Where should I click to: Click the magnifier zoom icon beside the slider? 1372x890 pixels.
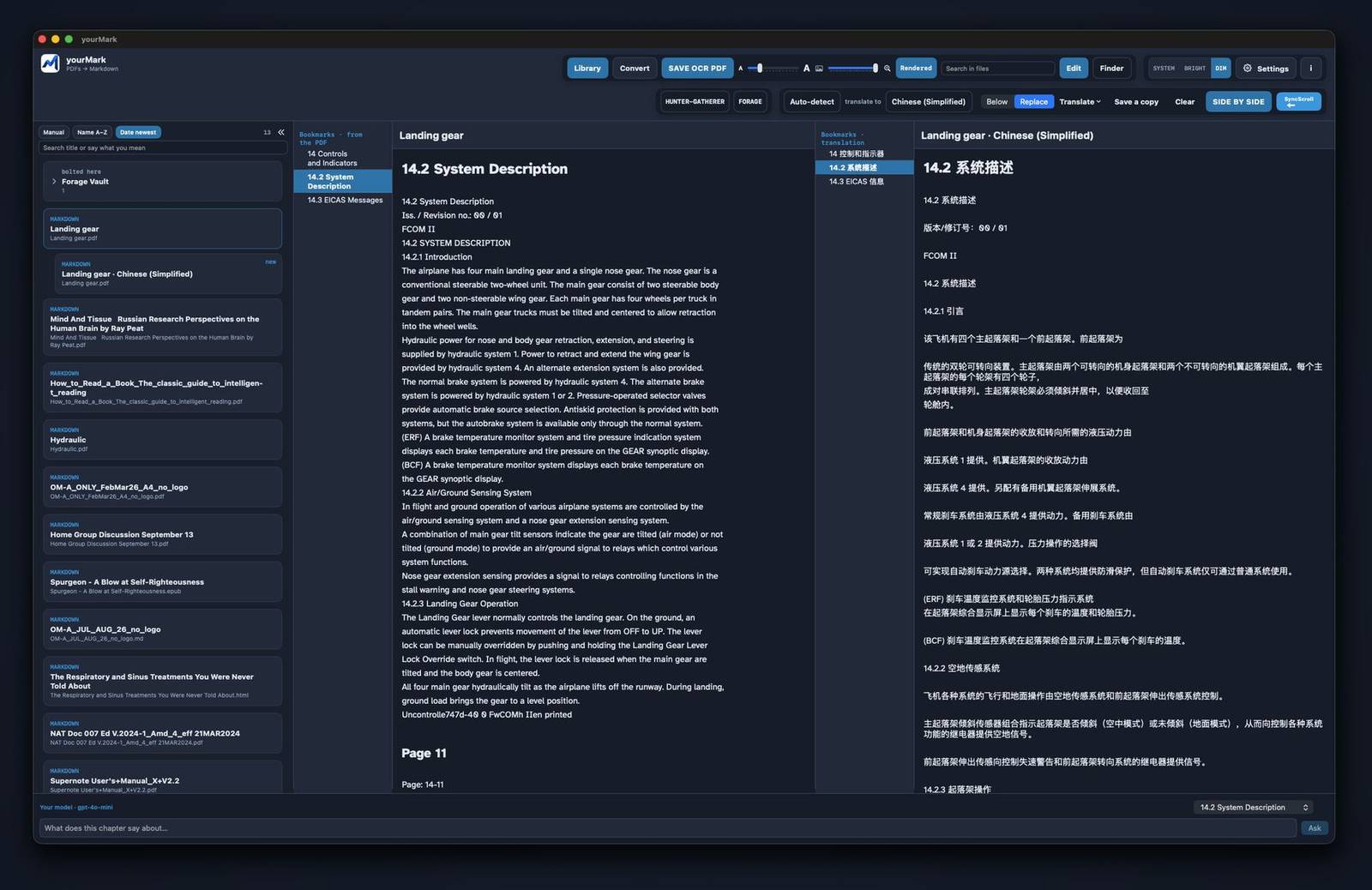tap(888, 69)
